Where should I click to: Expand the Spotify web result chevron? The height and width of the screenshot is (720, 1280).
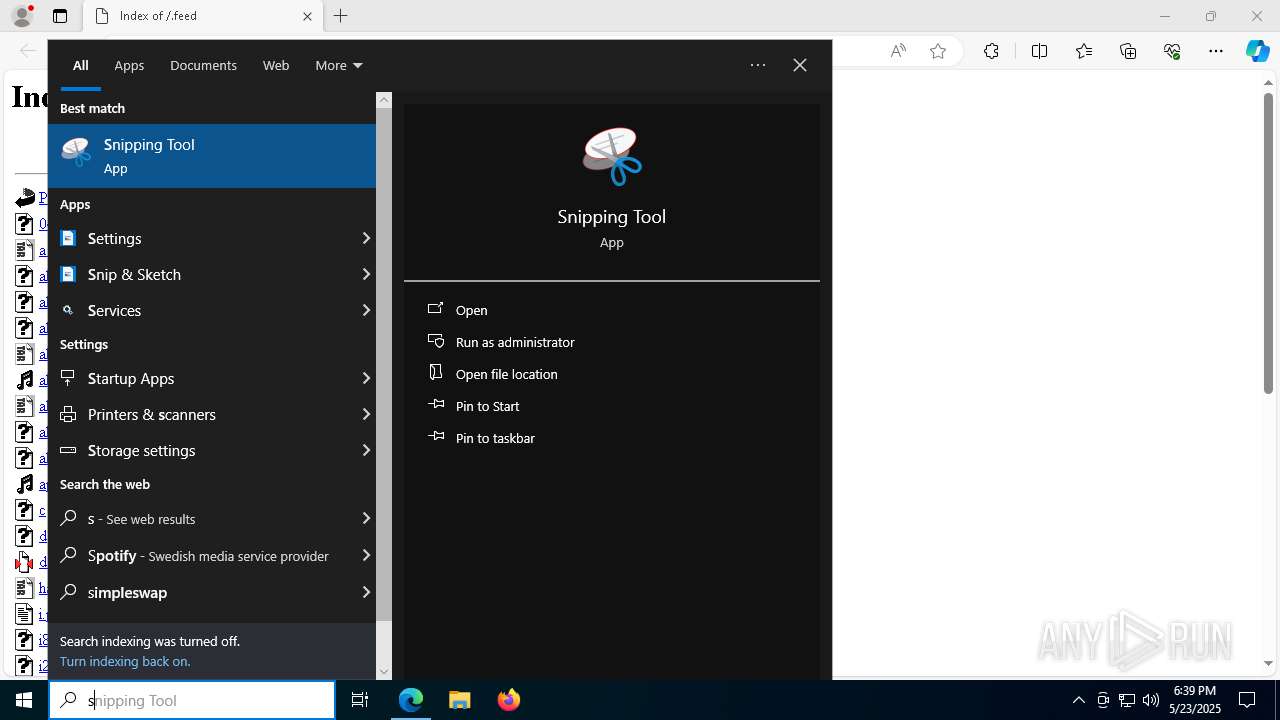coord(366,555)
